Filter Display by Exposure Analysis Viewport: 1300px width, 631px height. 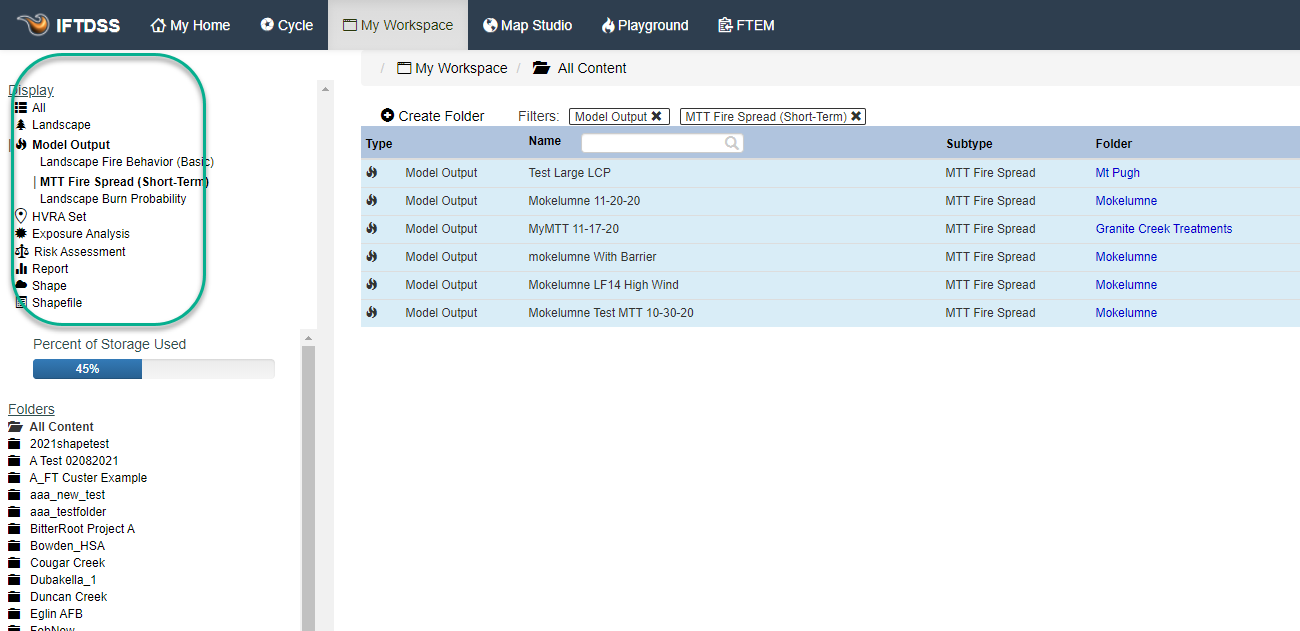coord(72,234)
